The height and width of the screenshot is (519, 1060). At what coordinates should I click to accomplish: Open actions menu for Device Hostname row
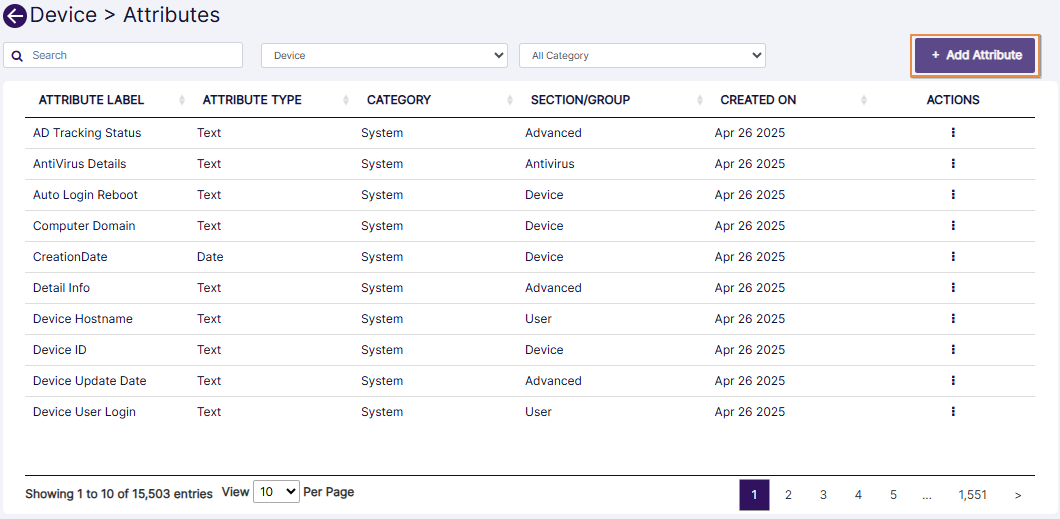point(953,319)
